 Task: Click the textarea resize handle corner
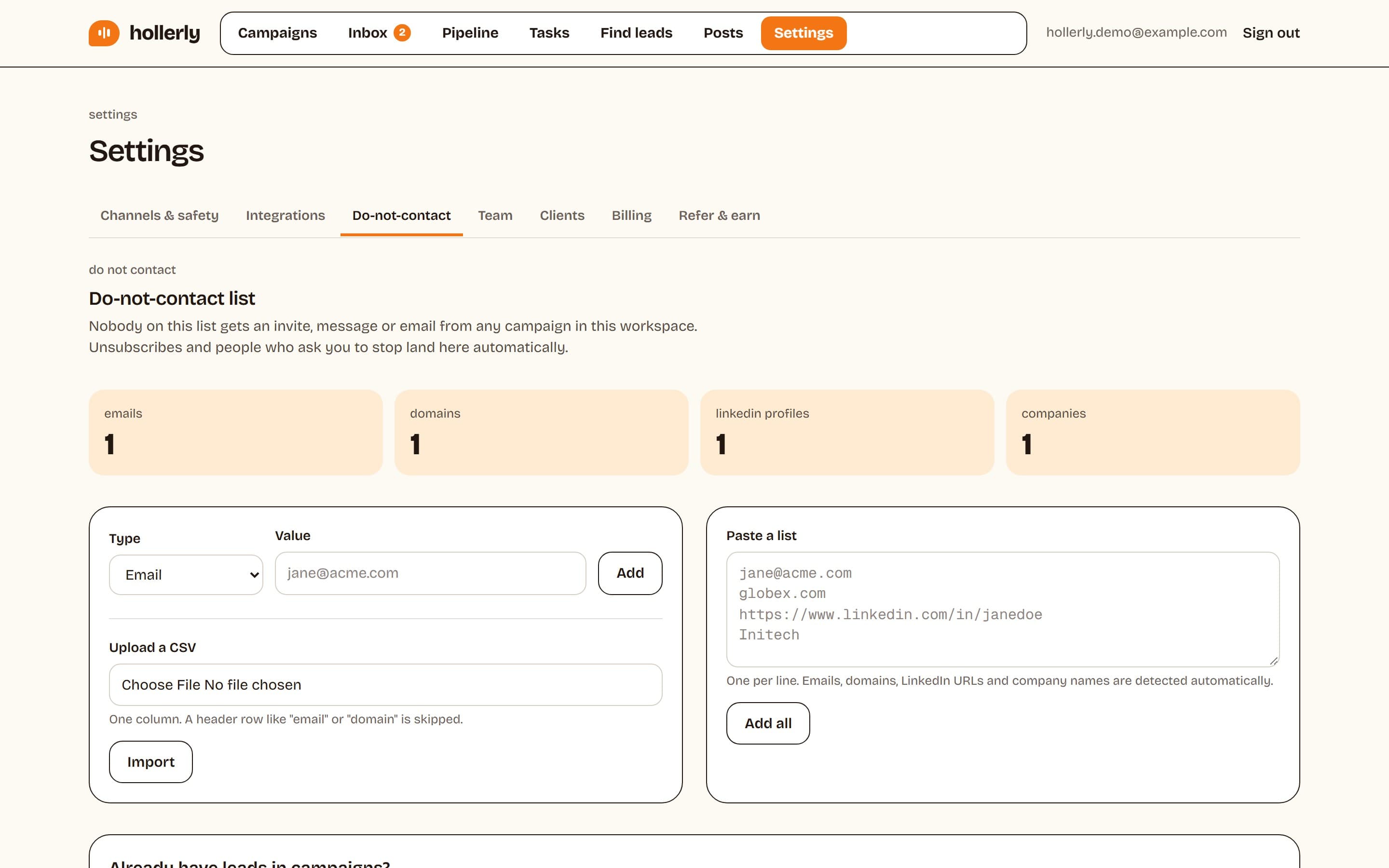[1274, 661]
